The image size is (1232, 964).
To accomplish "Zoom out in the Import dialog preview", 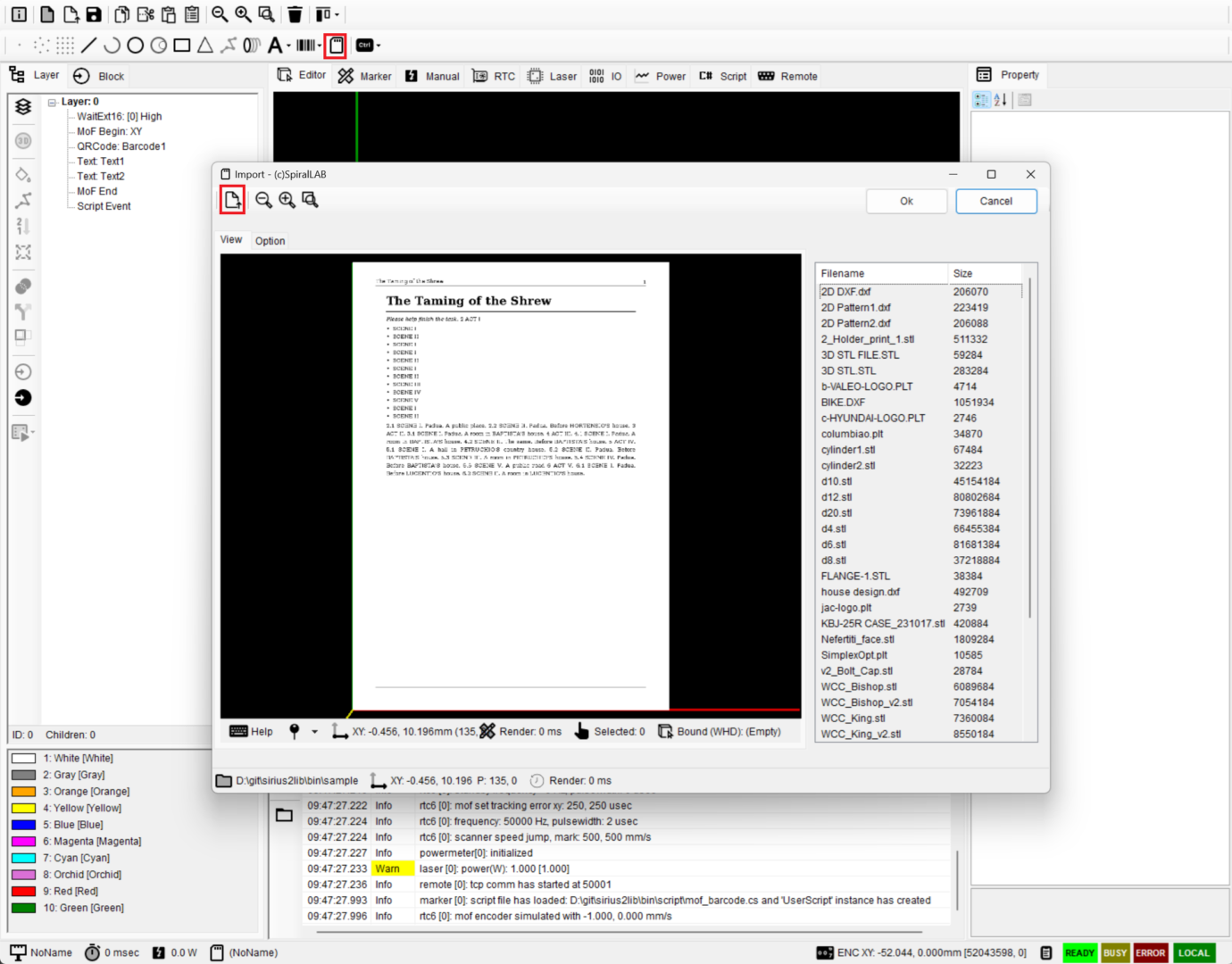I will [x=263, y=200].
